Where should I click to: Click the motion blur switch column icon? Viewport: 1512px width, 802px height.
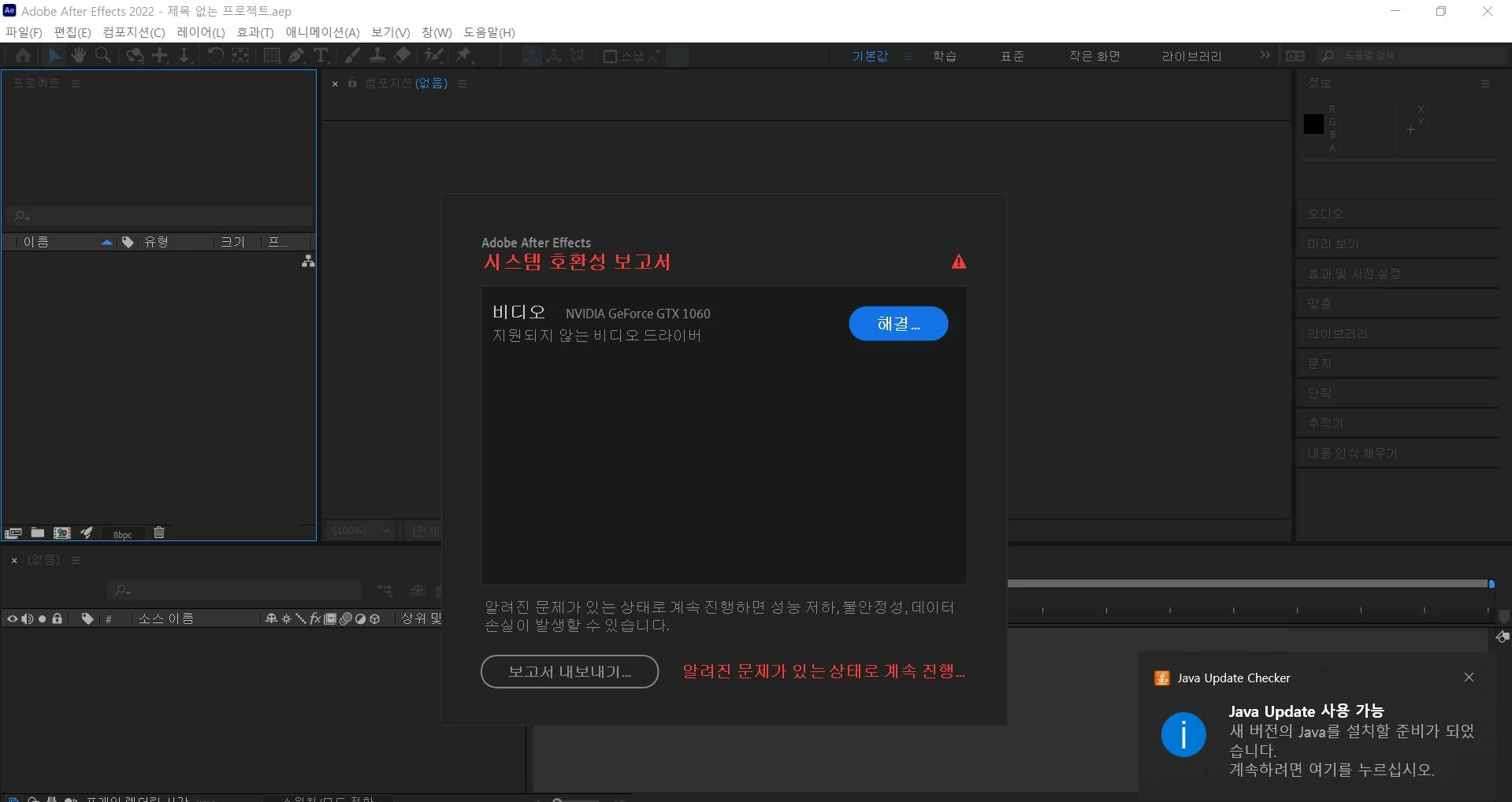345,618
